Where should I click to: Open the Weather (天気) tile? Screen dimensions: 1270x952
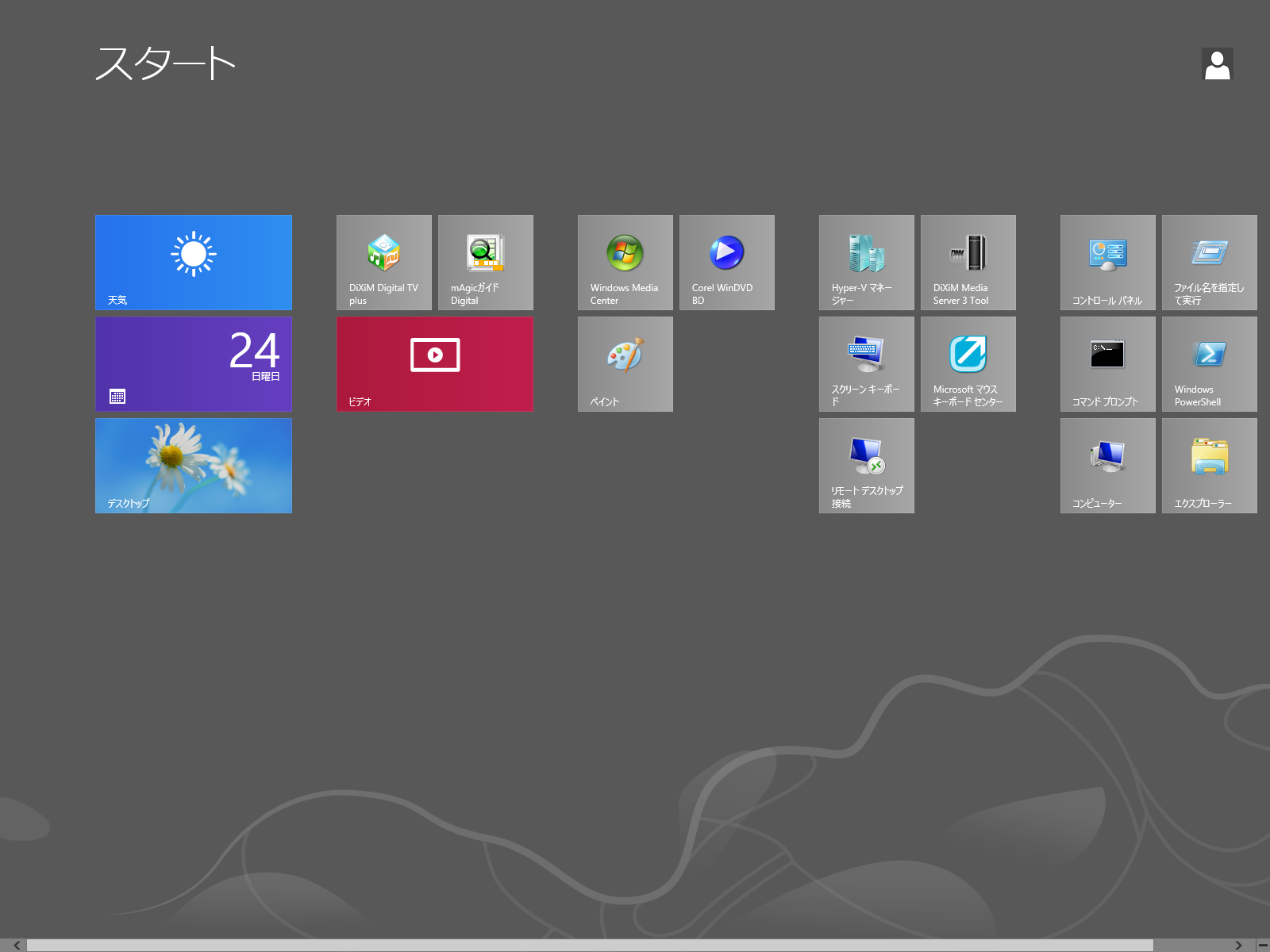(193, 263)
